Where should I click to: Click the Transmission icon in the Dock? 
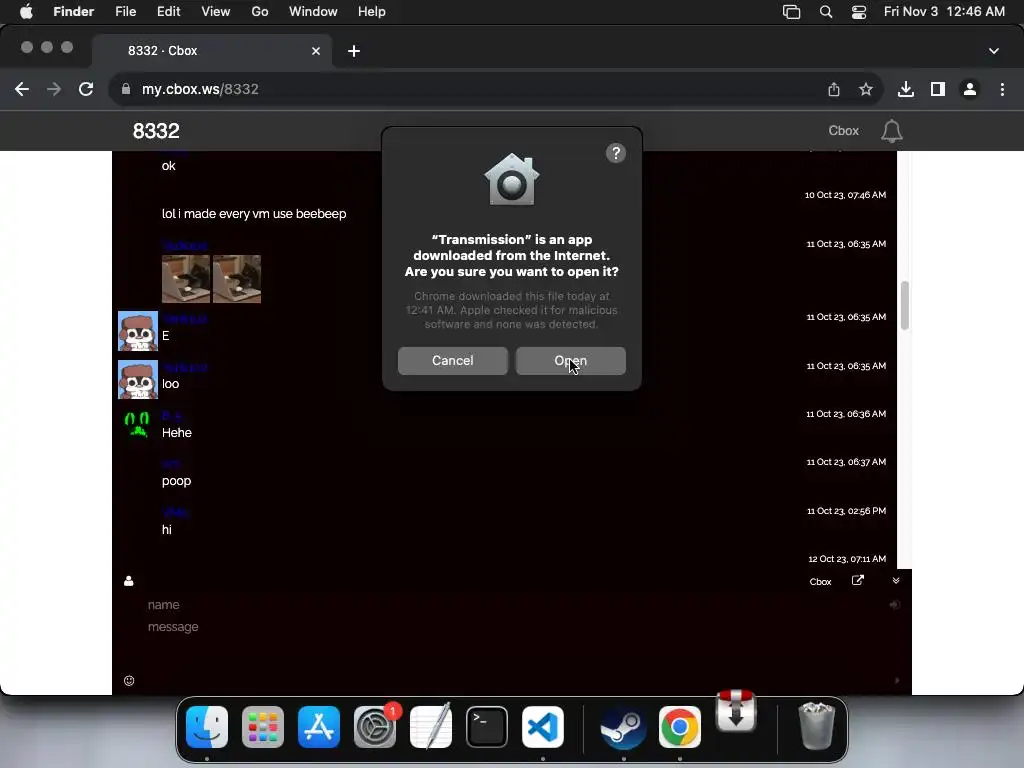click(736, 712)
